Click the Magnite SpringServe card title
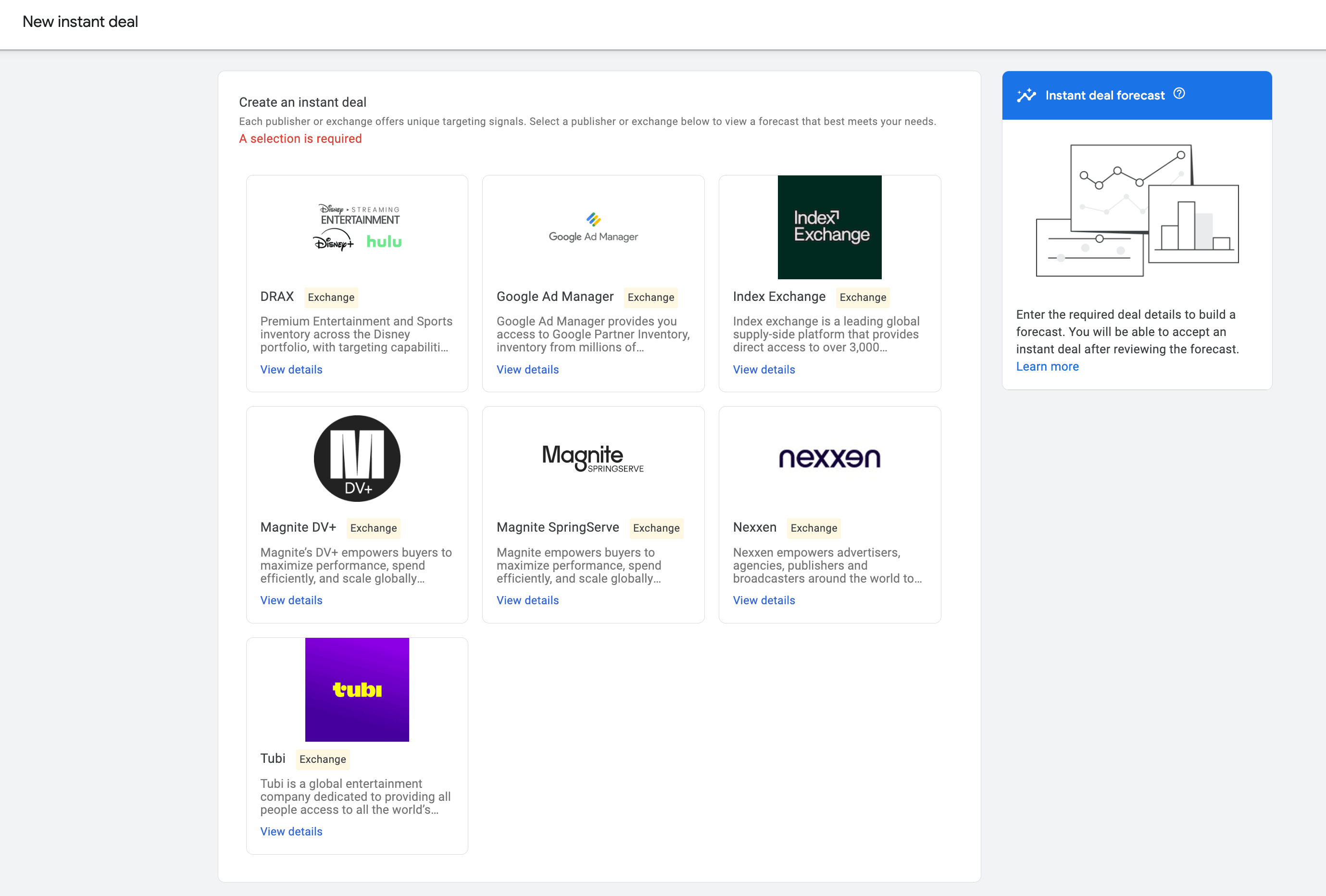 (558, 528)
